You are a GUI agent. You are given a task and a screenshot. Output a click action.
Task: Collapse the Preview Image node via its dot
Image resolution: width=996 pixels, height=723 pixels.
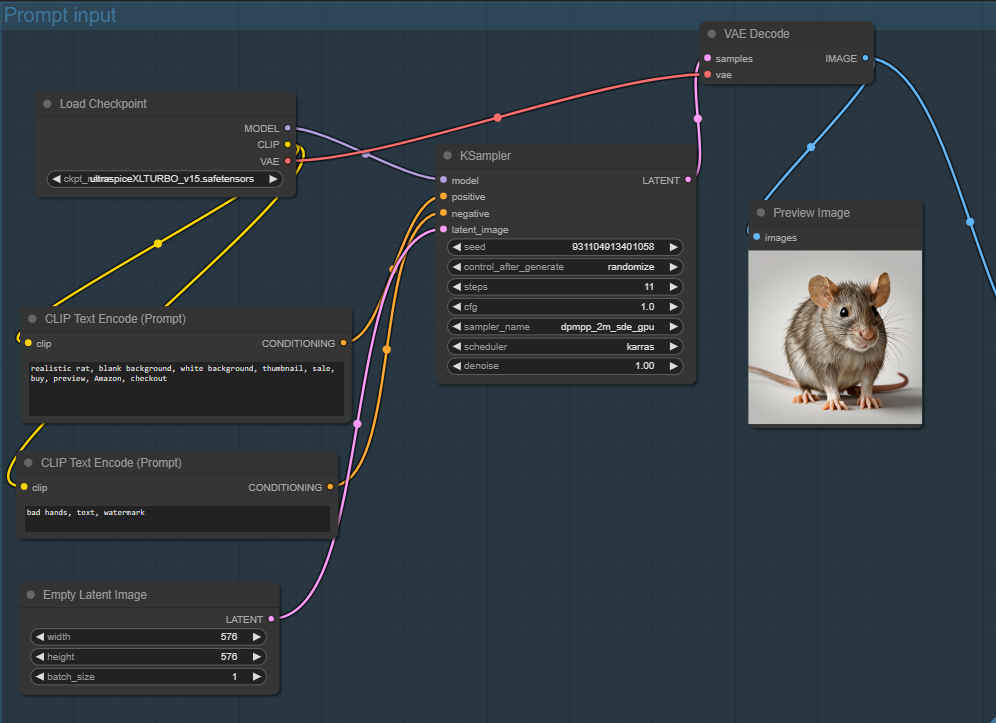(x=760, y=213)
